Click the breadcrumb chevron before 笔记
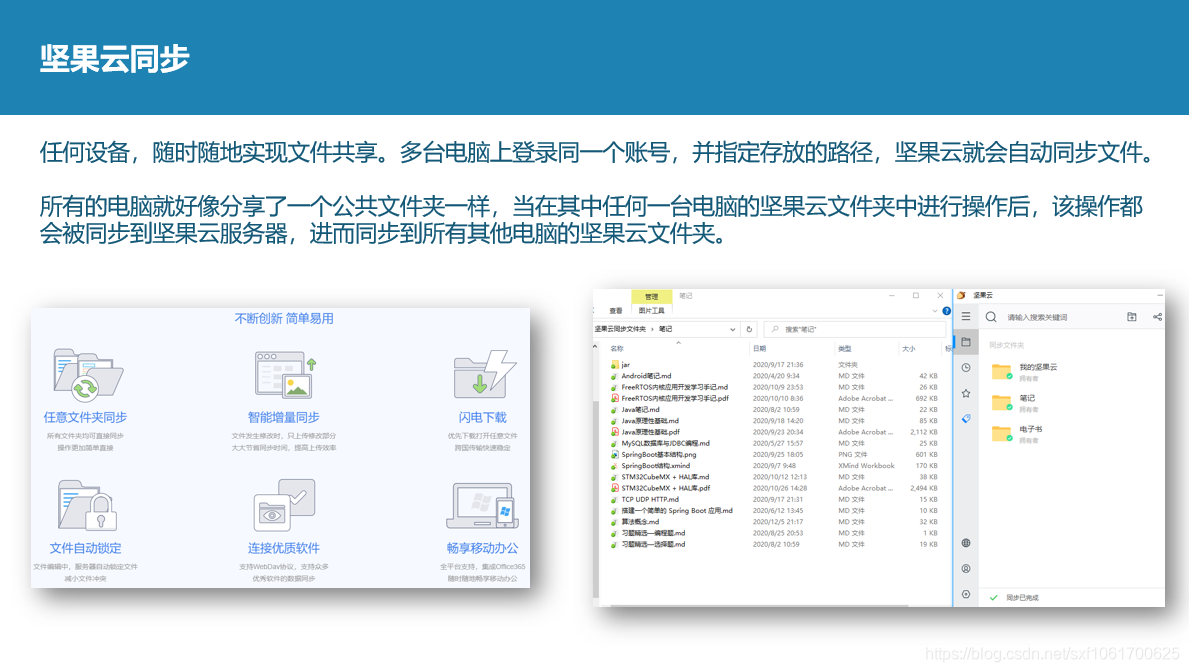Image resolution: width=1189 pixels, height=672 pixels. click(x=652, y=329)
